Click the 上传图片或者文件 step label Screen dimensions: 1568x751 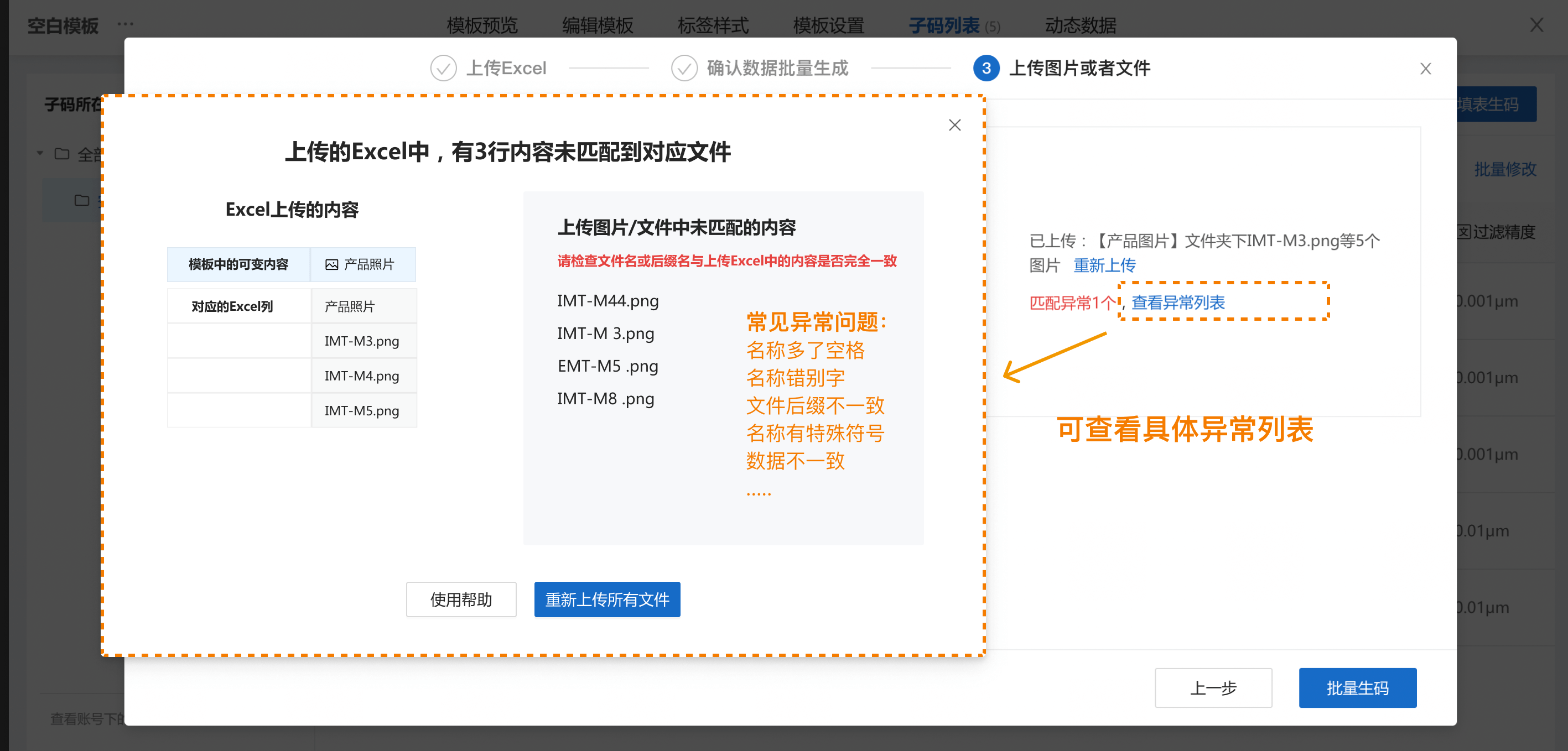pos(1080,68)
